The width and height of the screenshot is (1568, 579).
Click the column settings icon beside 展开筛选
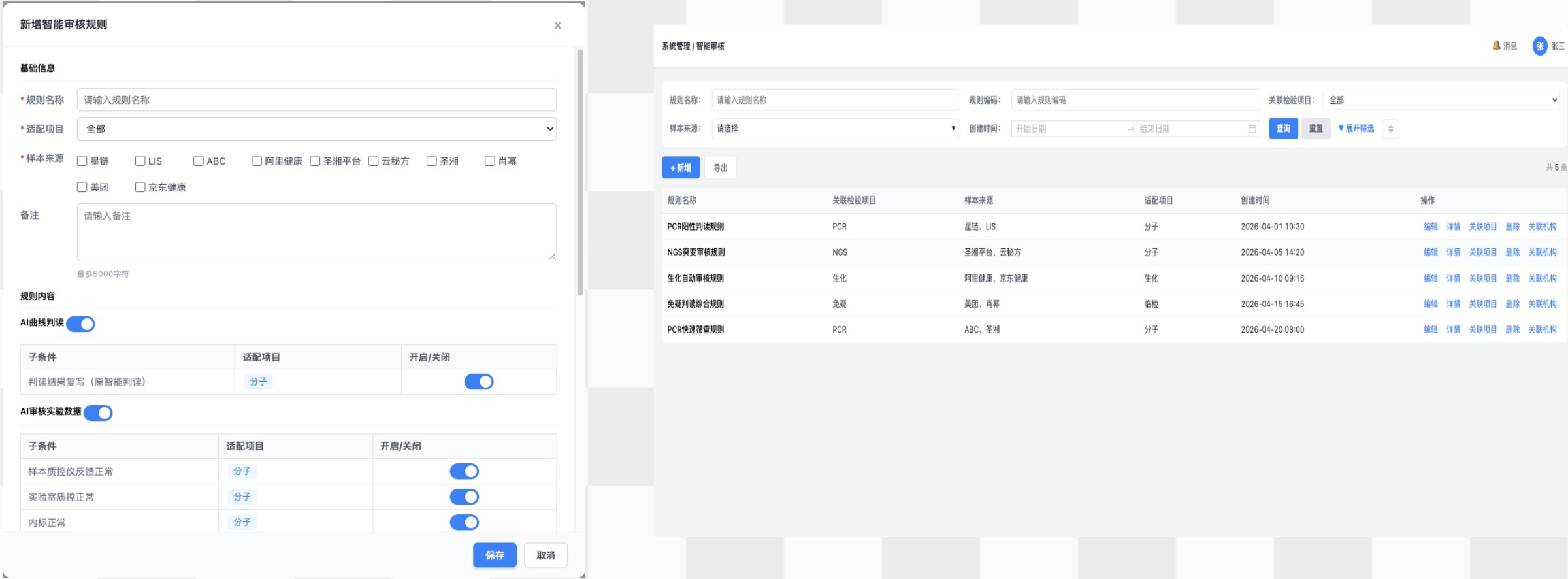click(1390, 129)
